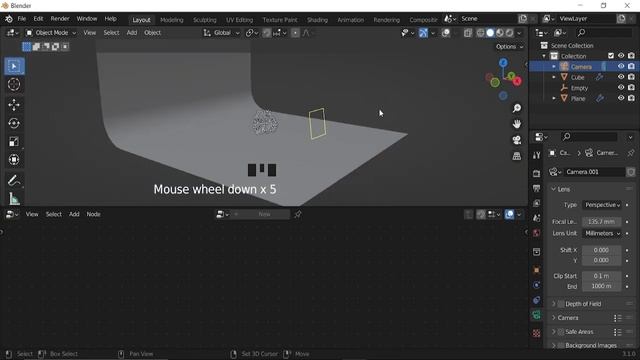Open the viewport shading options dropdown
640x360 pixels.
(x=519, y=33)
